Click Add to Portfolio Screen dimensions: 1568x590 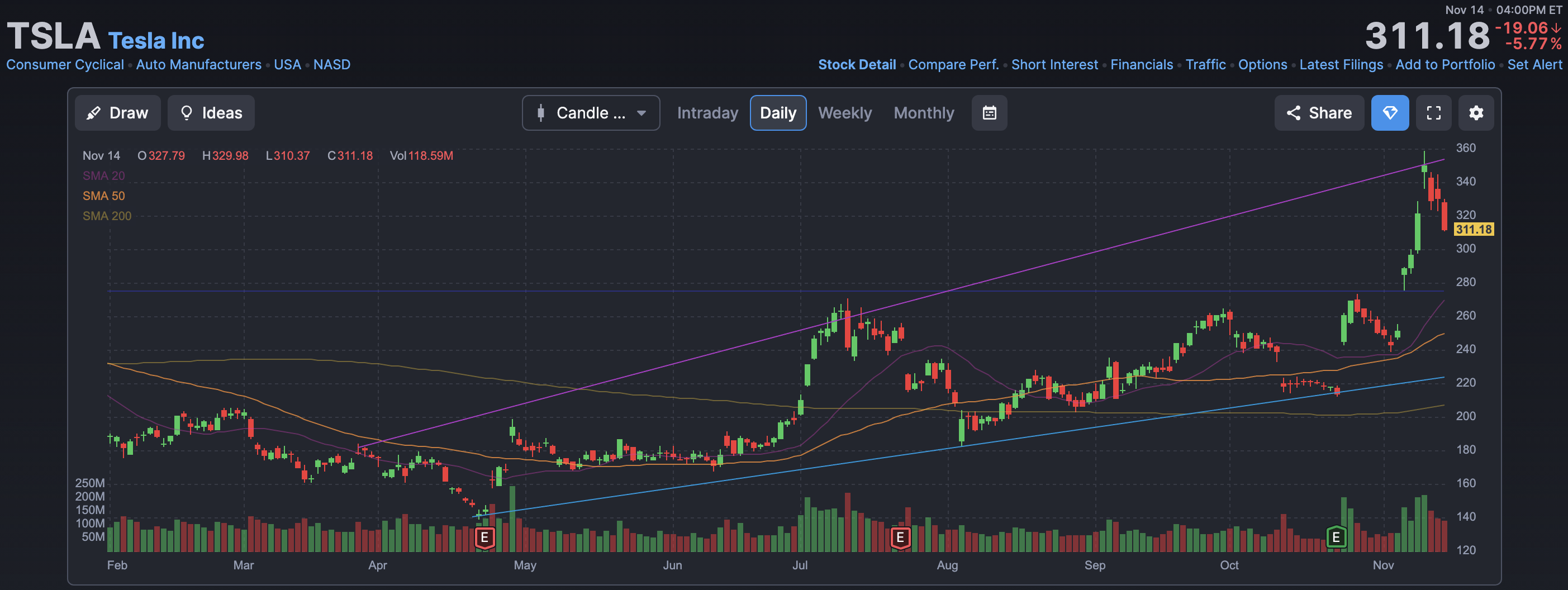1445,65
